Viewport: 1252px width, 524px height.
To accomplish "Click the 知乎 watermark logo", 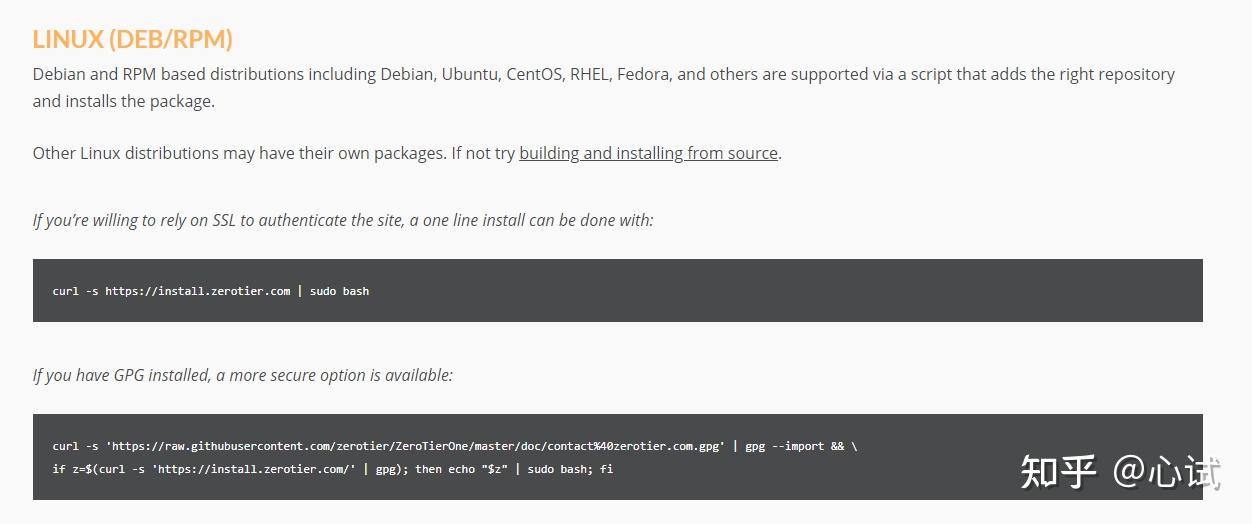I will pyautogui.click(x=1058, y=472).
